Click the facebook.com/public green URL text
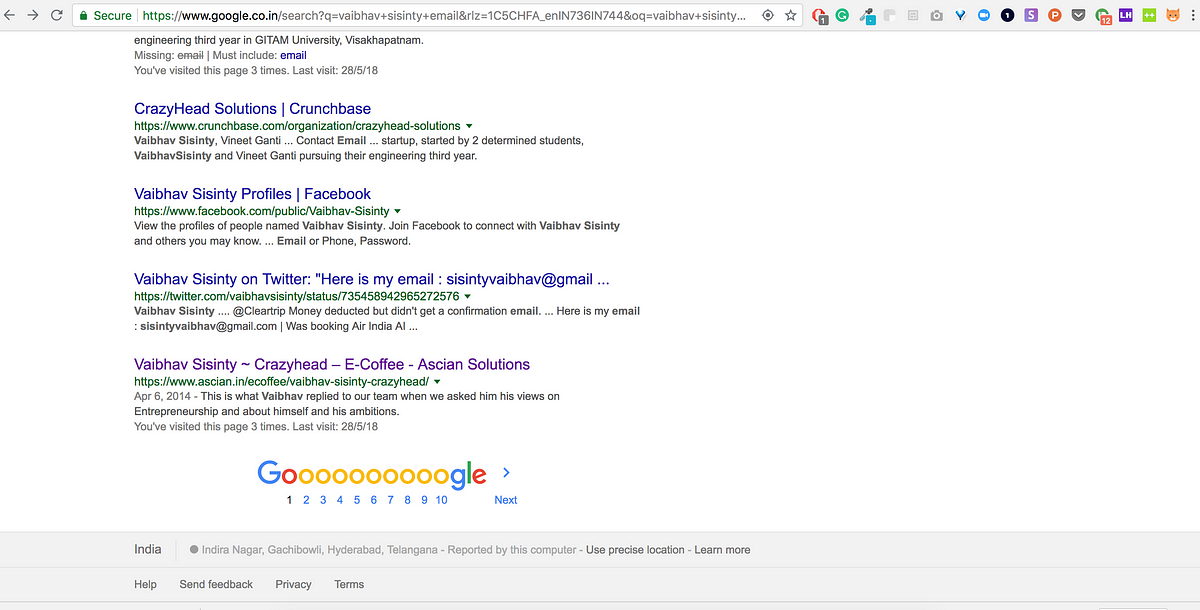 point(262,211)
